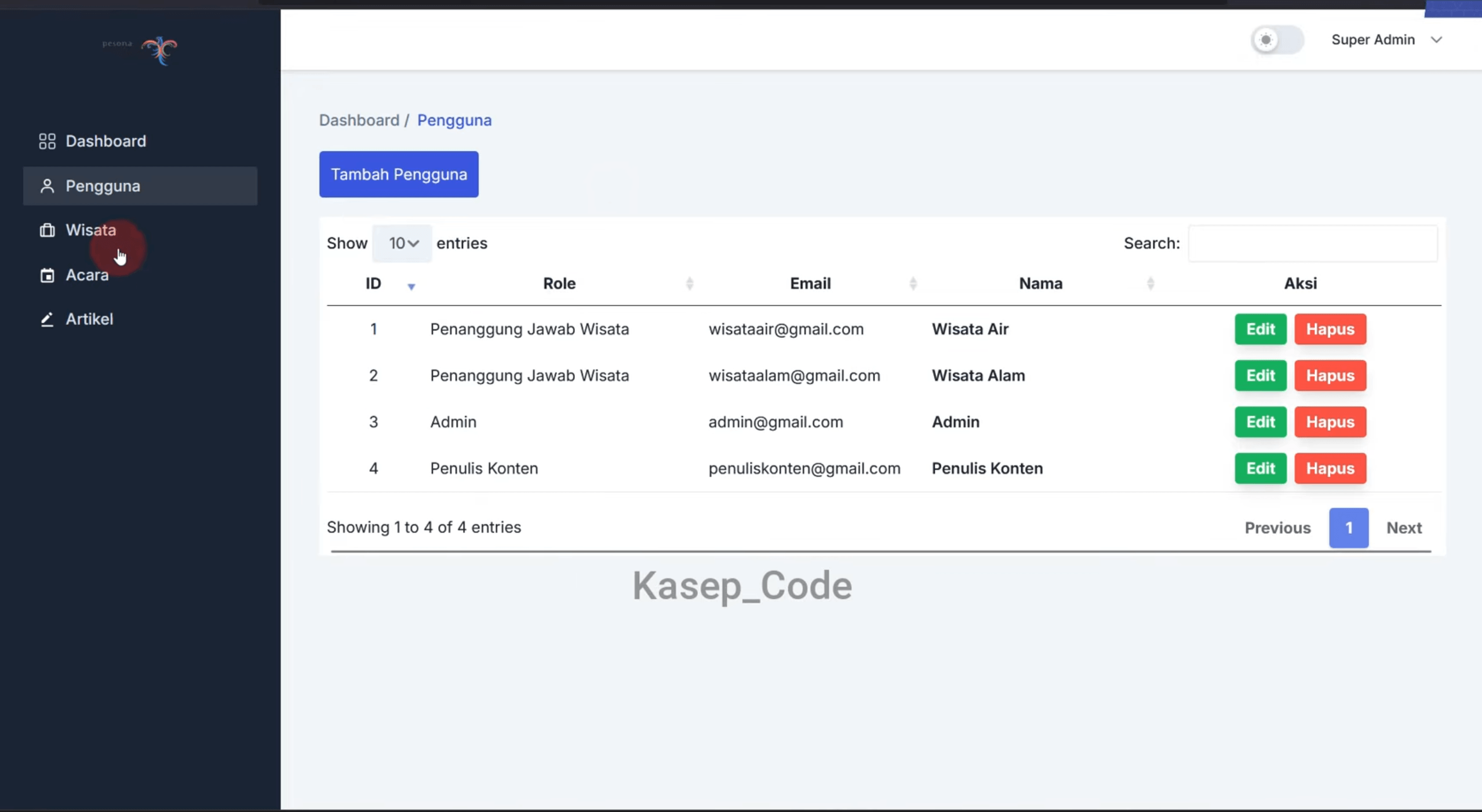Click the penuliskonten@gmail.com email cell
This screenshot has width=1482, height=812.
(804, 468)
